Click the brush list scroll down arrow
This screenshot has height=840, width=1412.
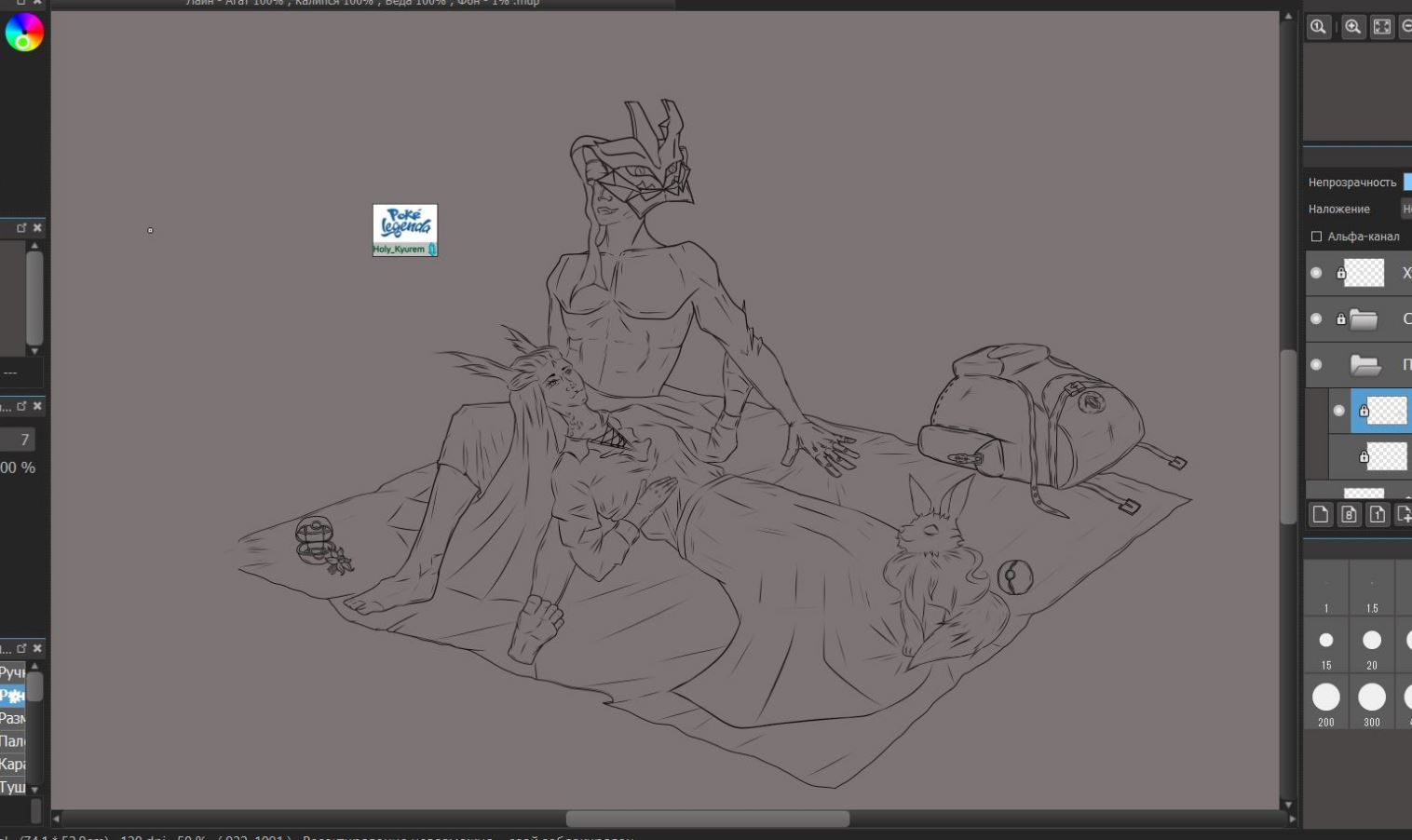point(34,791)
